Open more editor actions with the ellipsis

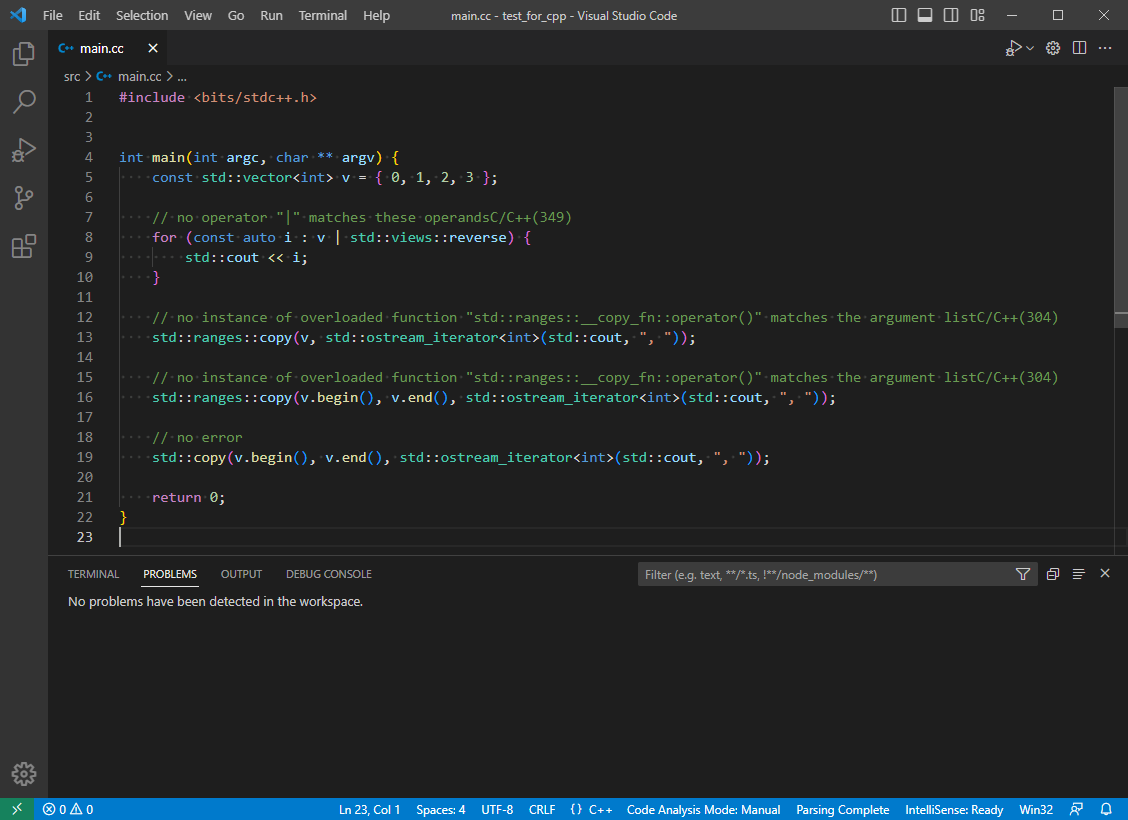(1104, 47)
